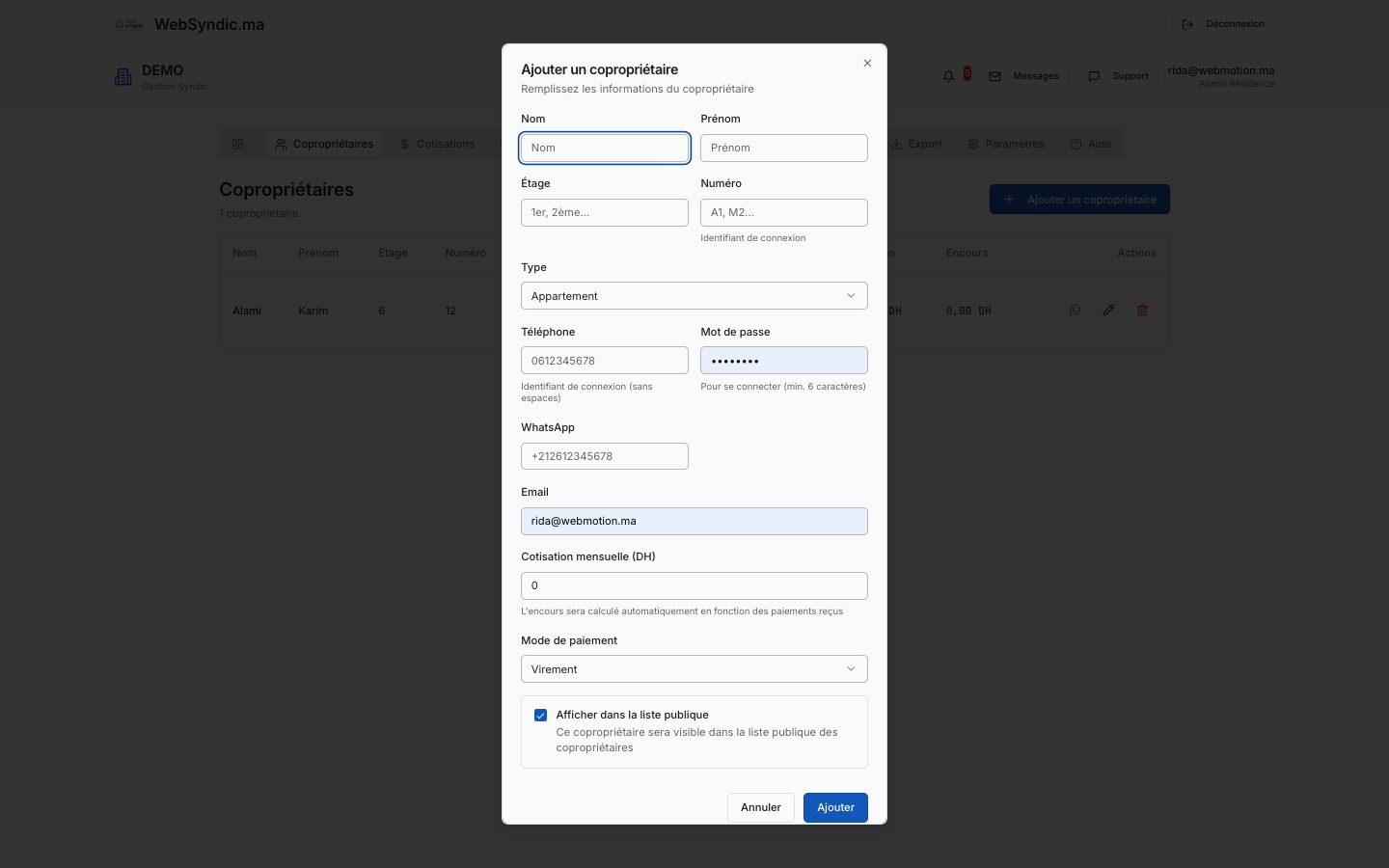
Task: Click the Ajouter submit button
Action: 835,807
